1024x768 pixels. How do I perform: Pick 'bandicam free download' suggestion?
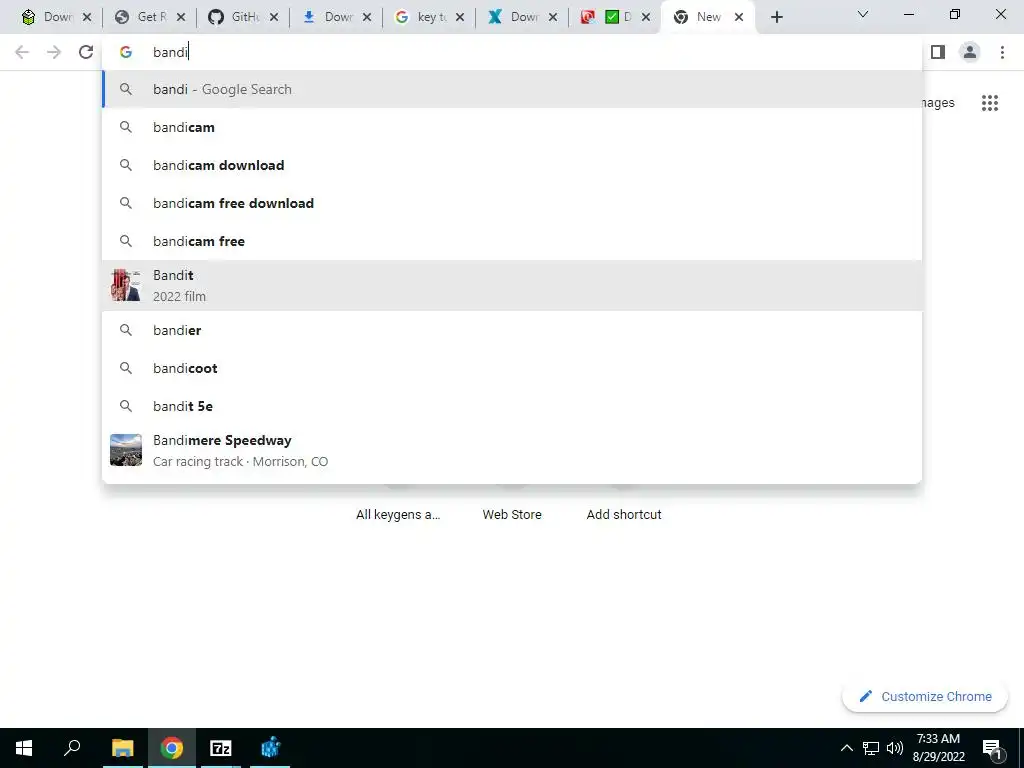pyautogui.click(x=512, y=203)
